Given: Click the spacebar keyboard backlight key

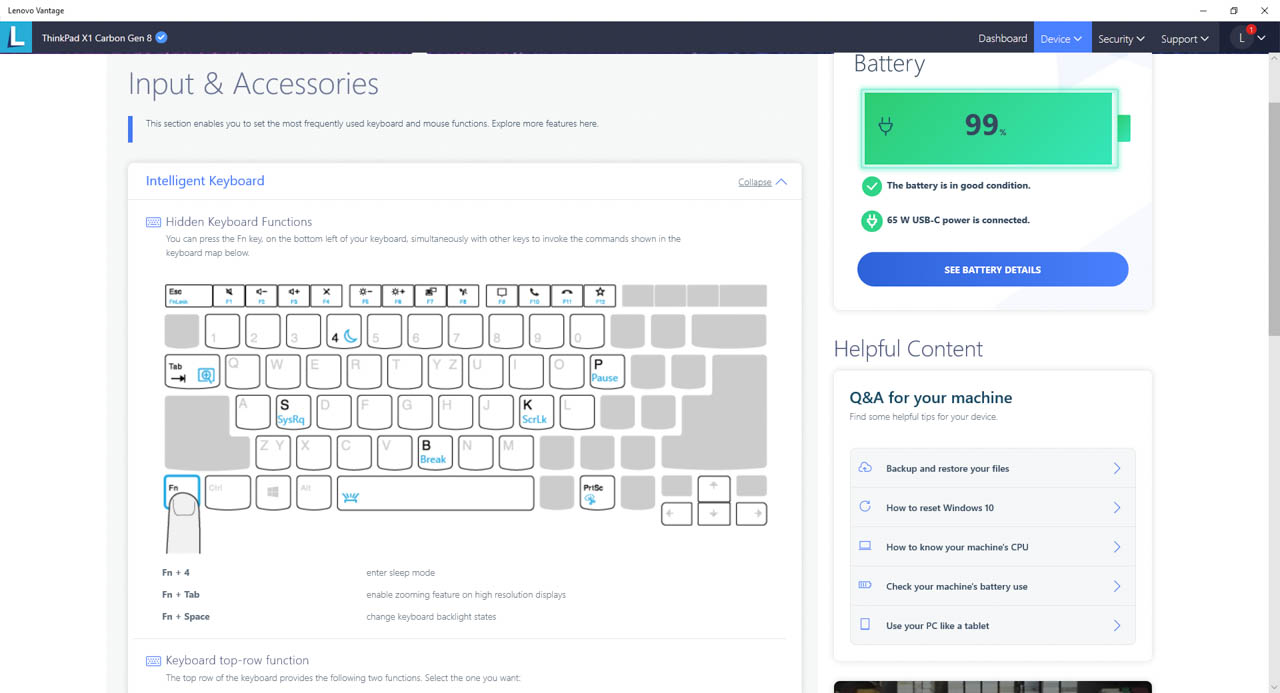Looking at the screenshot, I should tap(435, 493).
